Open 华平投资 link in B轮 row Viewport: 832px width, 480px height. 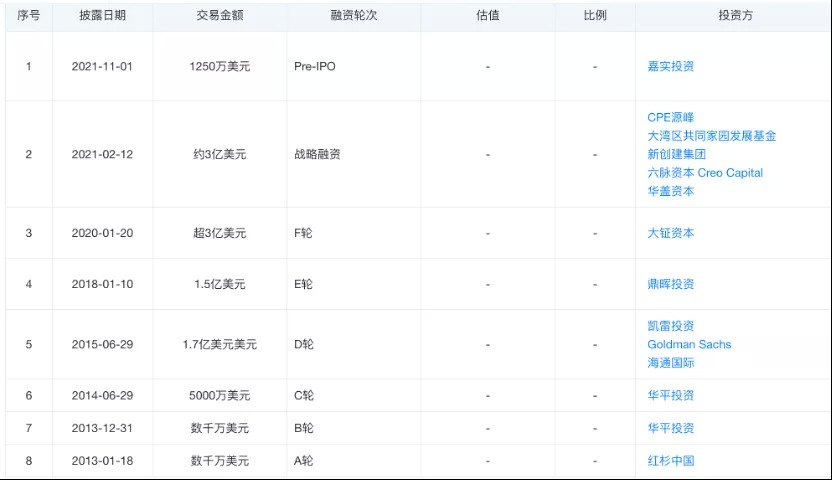[x=670, y=428]
